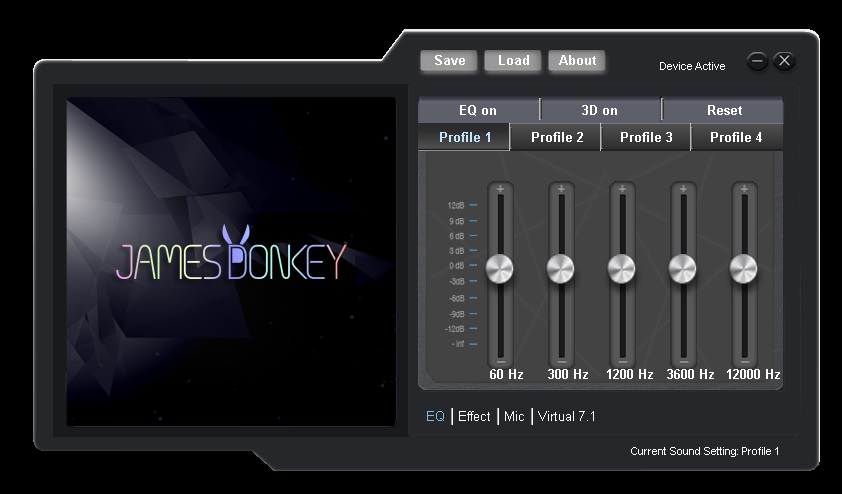The width and height of the screenshot is (842, 494).
Task: Open the About dialog
Action: coord(577,61)
